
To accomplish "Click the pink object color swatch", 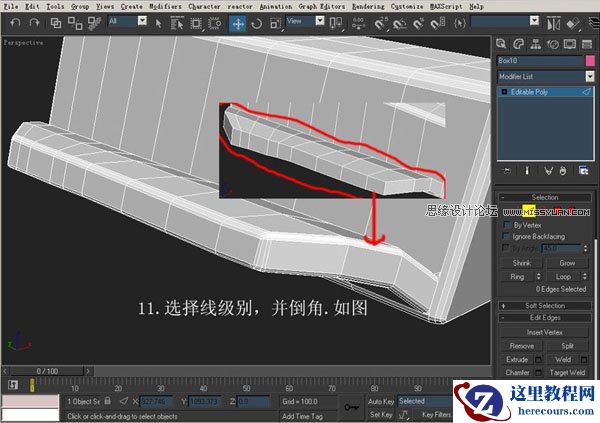I will pos(590,60).
